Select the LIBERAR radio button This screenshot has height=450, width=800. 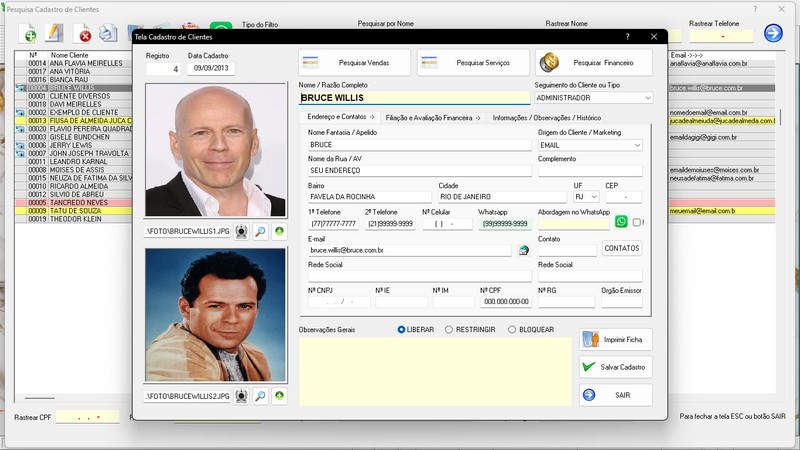click(x=402, y=329)
